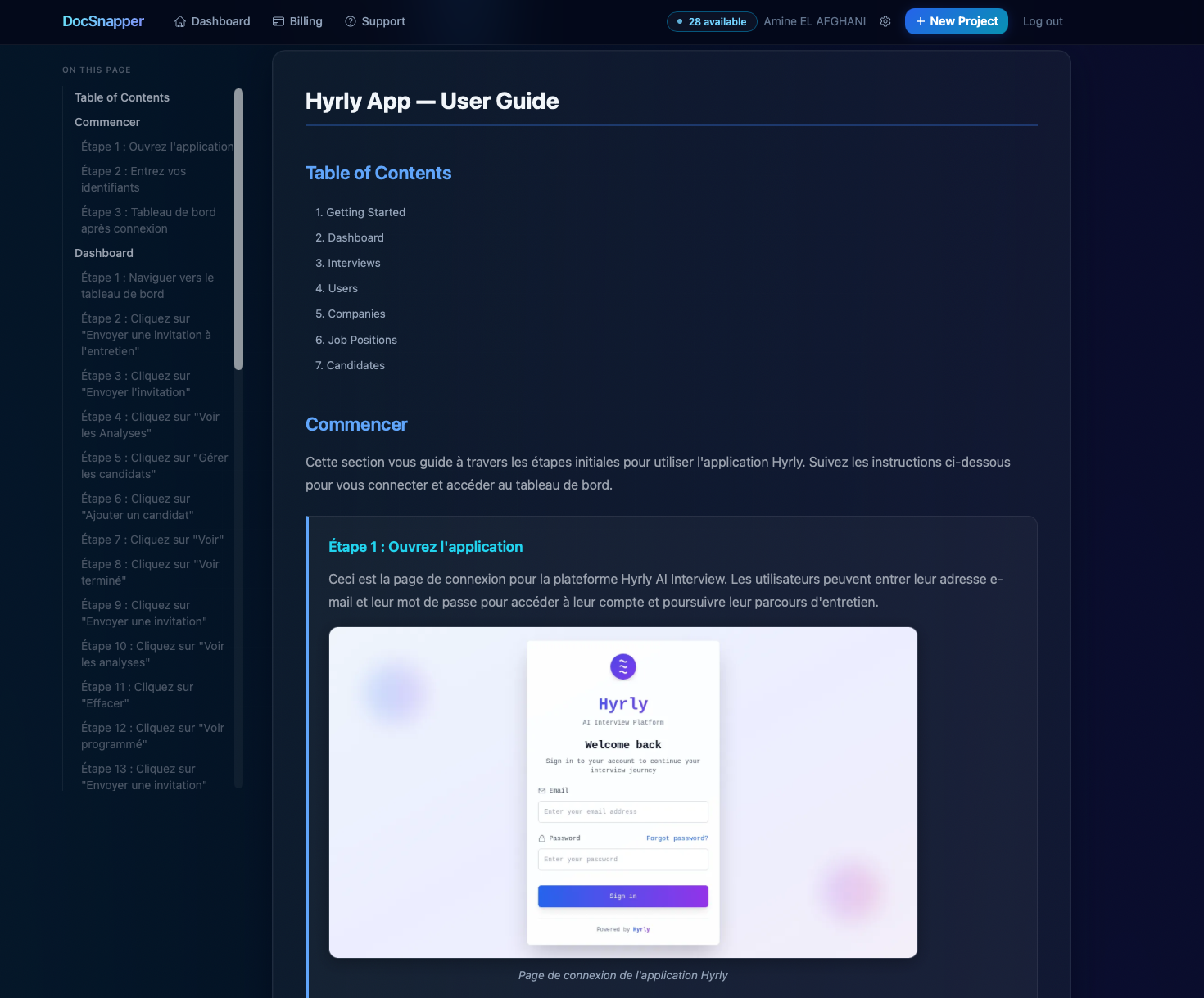Image resolution: width=1204 pixels, height=998 pixels.
Task: Click the credit card icon beside Billing
Action: coord(277,21)
